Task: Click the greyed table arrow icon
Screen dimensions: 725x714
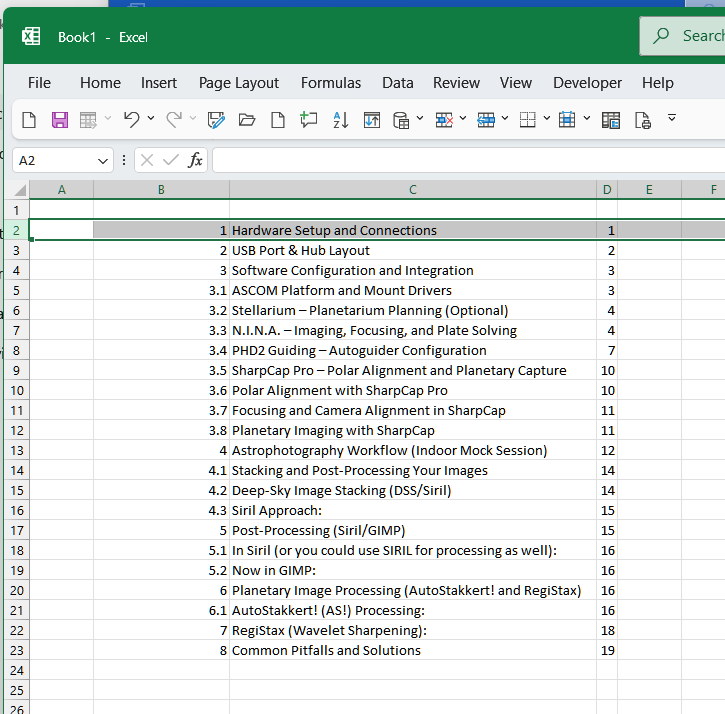Action: 88,120
